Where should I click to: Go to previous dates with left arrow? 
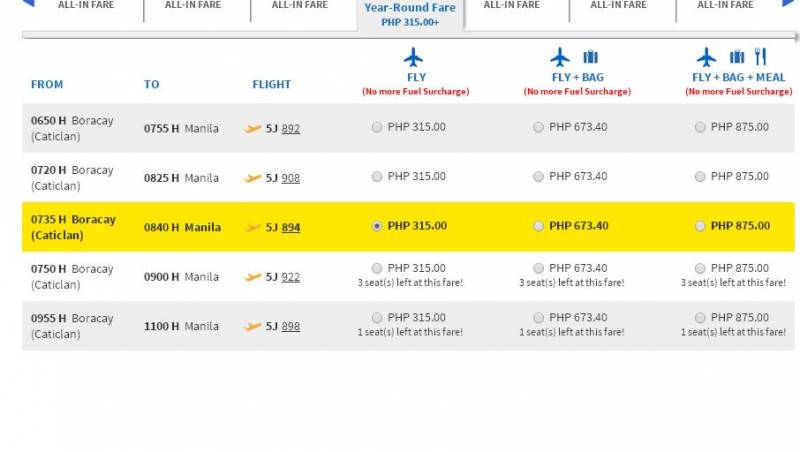point(28,3)
